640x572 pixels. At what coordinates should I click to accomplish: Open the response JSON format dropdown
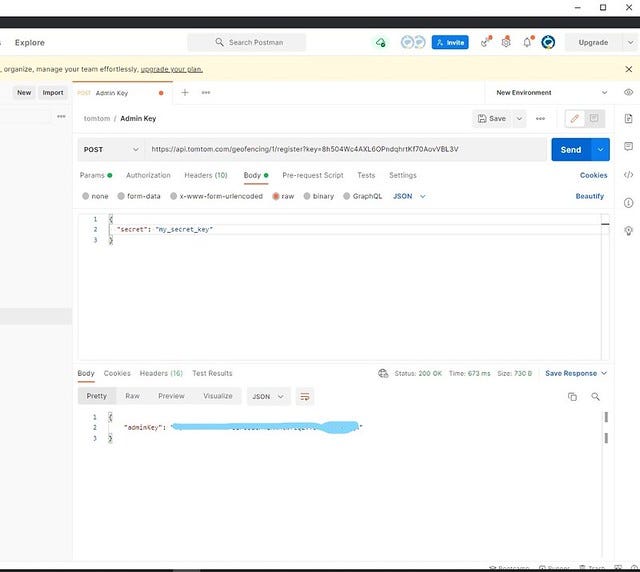pyautogui.click(x=268, y=396)
